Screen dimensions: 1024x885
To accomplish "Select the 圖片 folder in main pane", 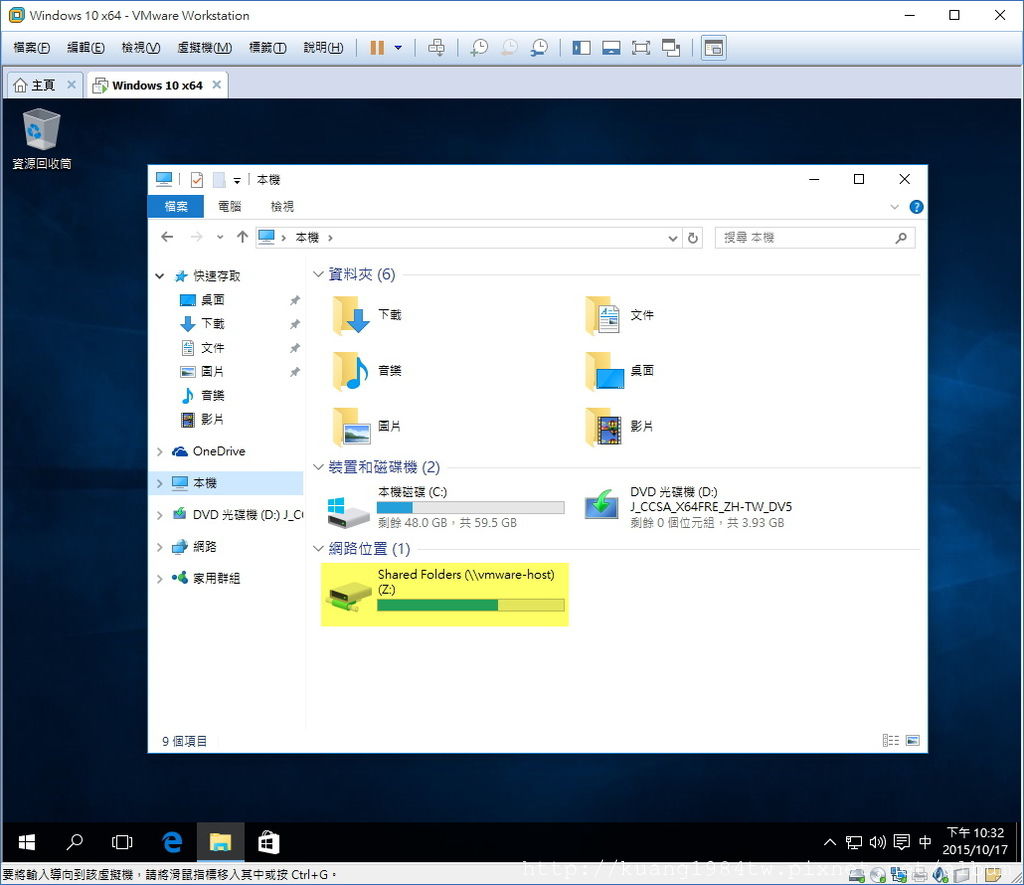I will [368, 426].
